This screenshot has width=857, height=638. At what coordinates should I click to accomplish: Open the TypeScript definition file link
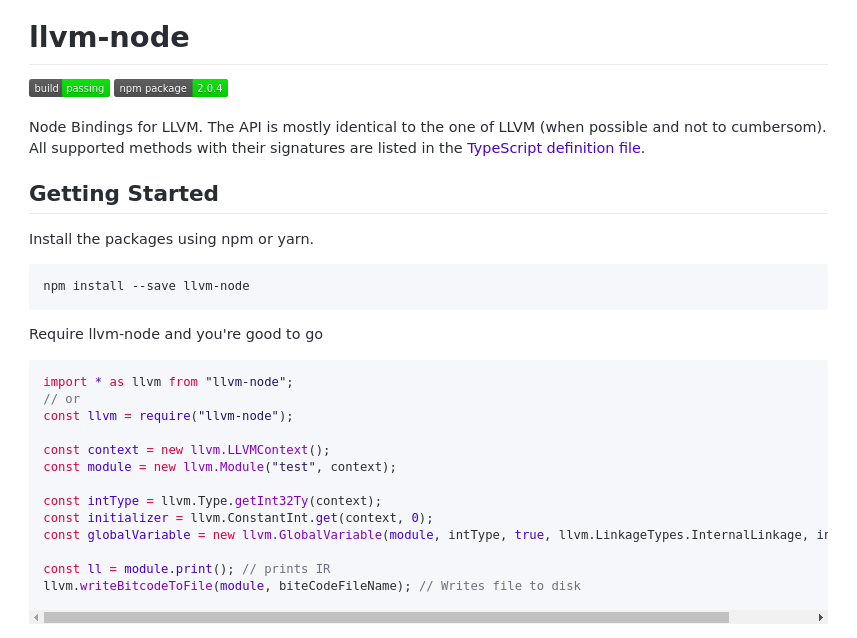click(554, 148)
